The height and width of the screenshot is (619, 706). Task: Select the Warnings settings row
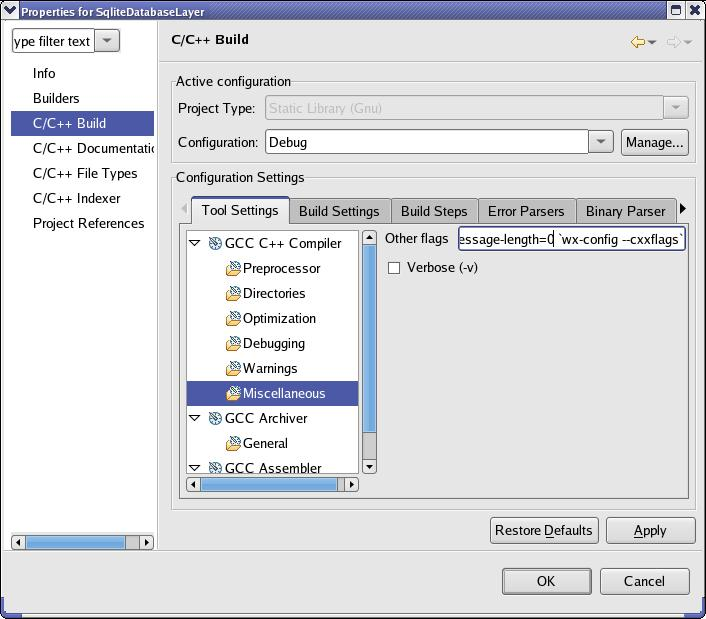tap(270, 369)
